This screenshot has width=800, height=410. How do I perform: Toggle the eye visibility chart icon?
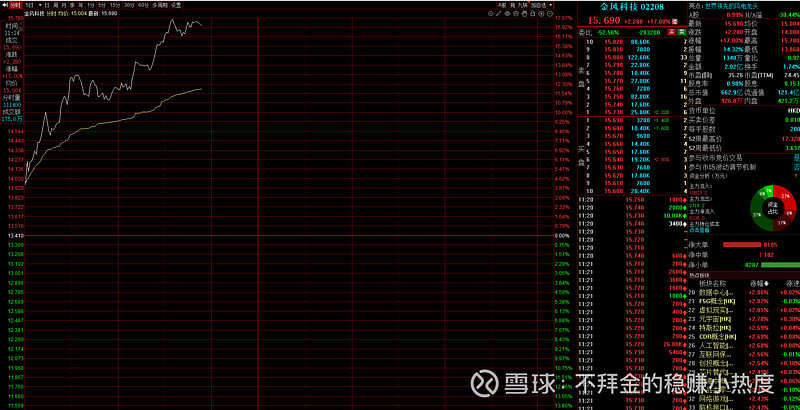click(x=507, y=14)
